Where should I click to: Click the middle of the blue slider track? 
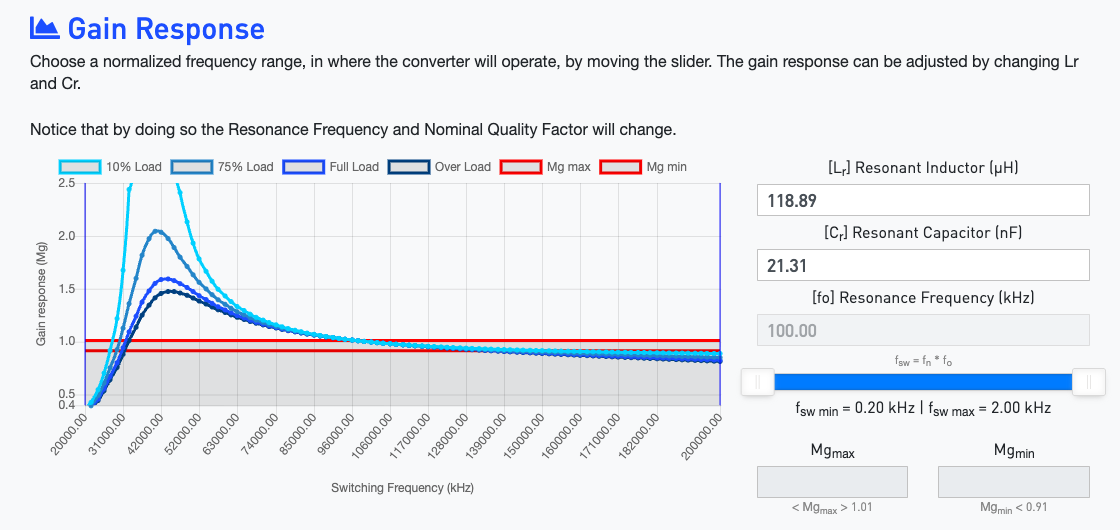coord(922,381)
